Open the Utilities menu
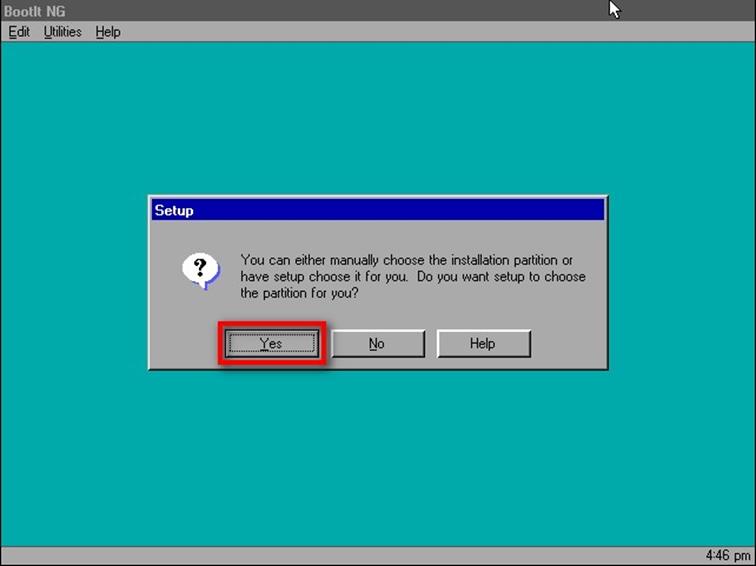Image resolution: width=756 pixels, height=566 pixels. (x=62, y=32)
